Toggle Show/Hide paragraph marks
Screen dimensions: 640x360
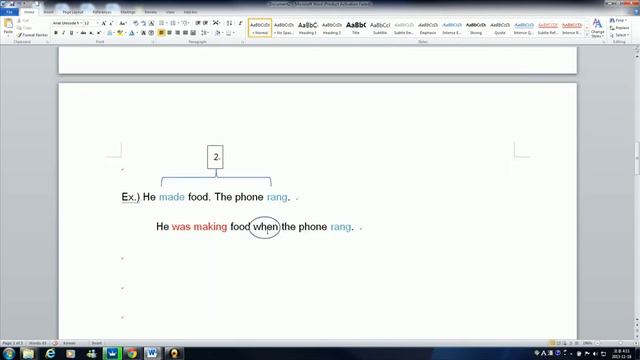click(240, 23)
